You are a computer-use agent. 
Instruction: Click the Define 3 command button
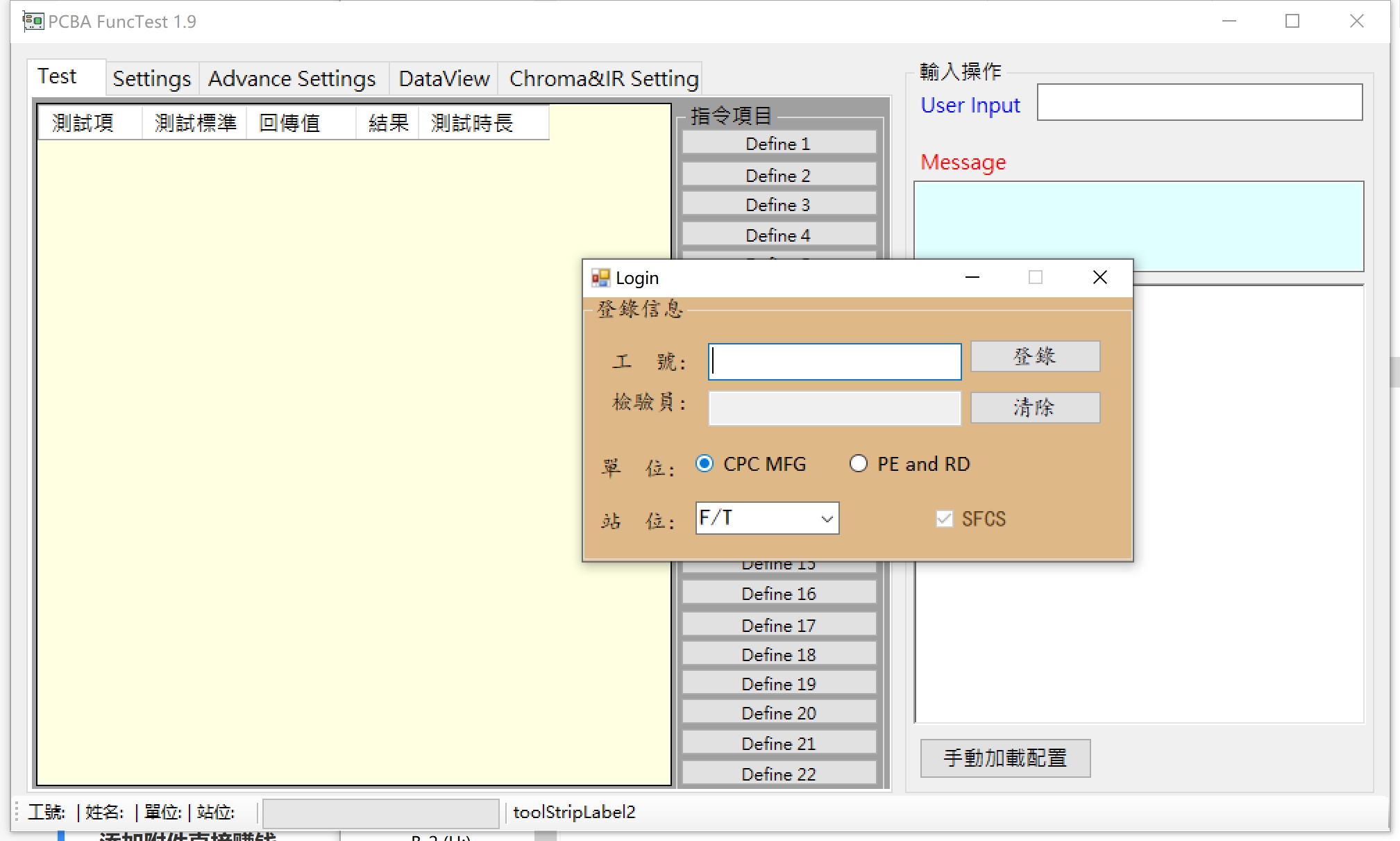(x=779, y=205)
